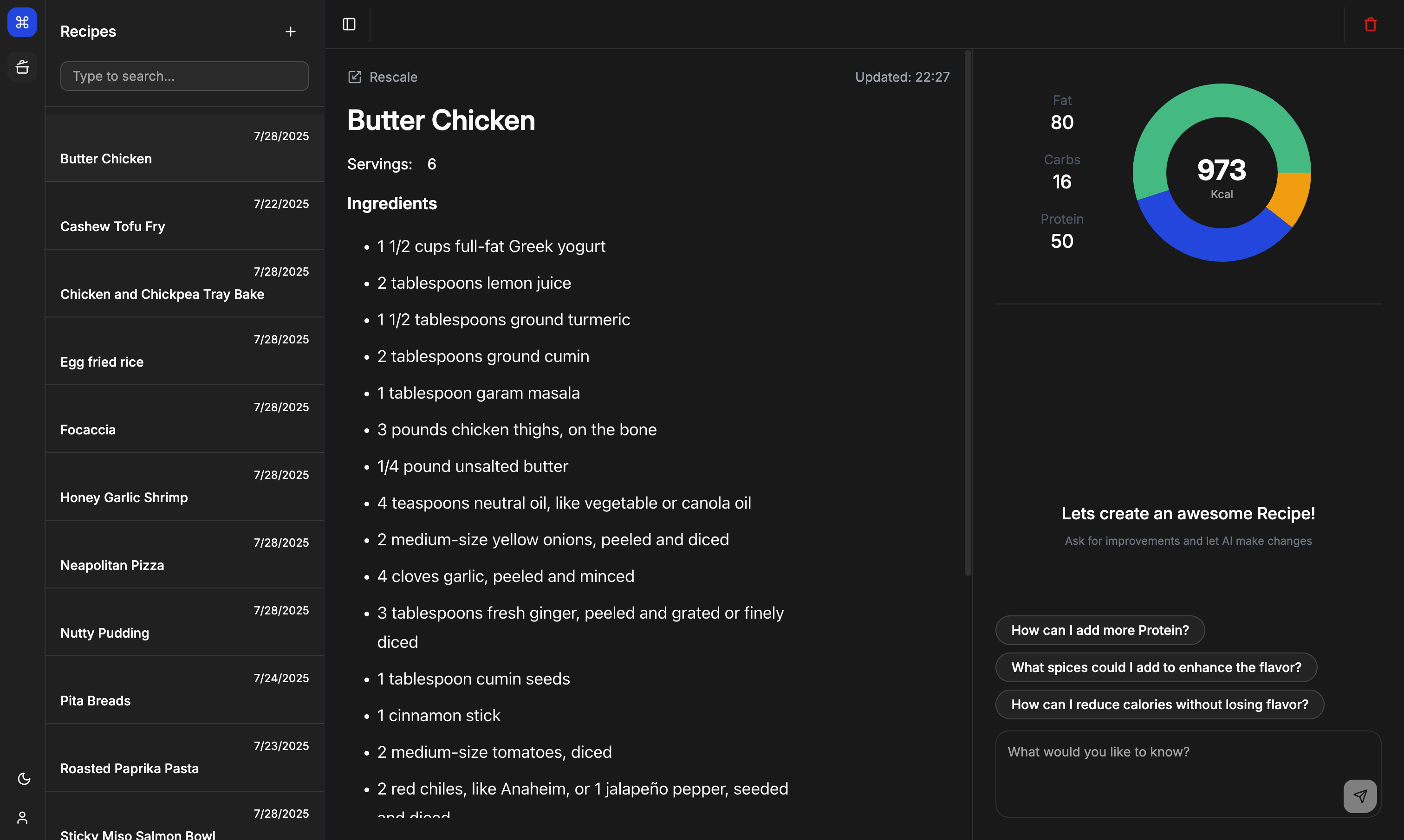
Task: Click the Rescale edit icon
Action: (354, 77)
